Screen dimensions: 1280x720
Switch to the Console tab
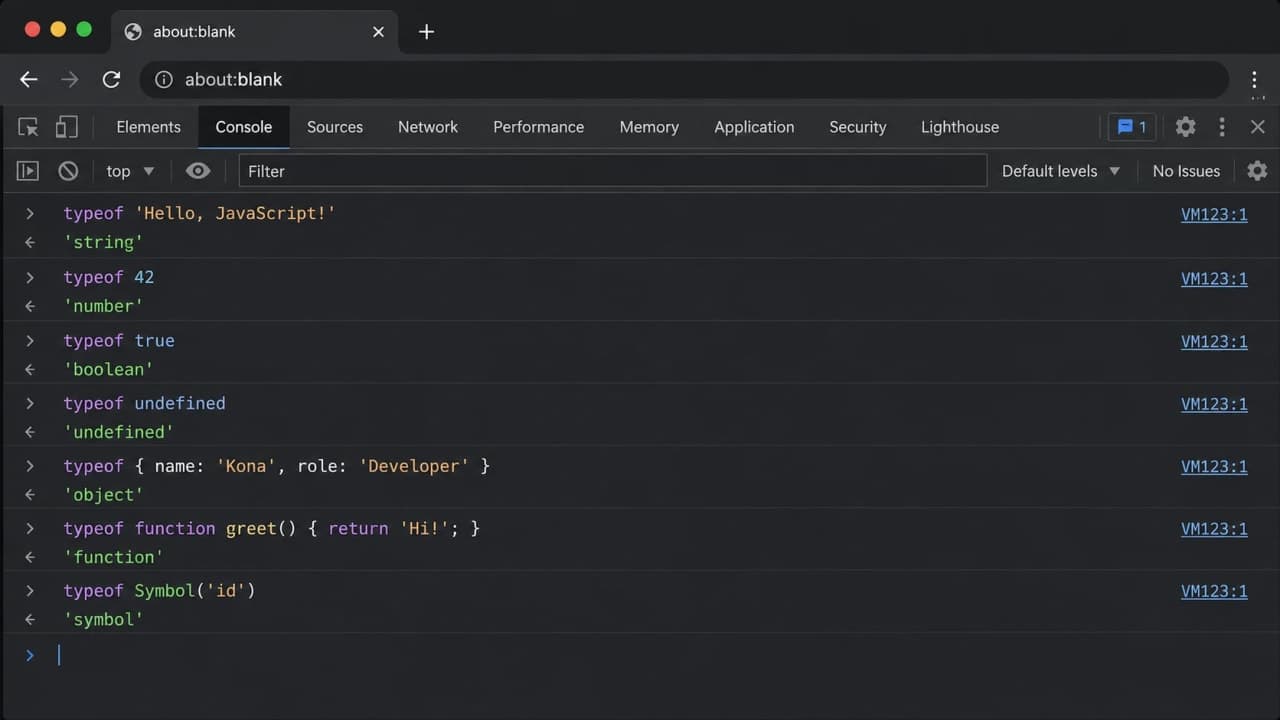click(x=244, y=127)
